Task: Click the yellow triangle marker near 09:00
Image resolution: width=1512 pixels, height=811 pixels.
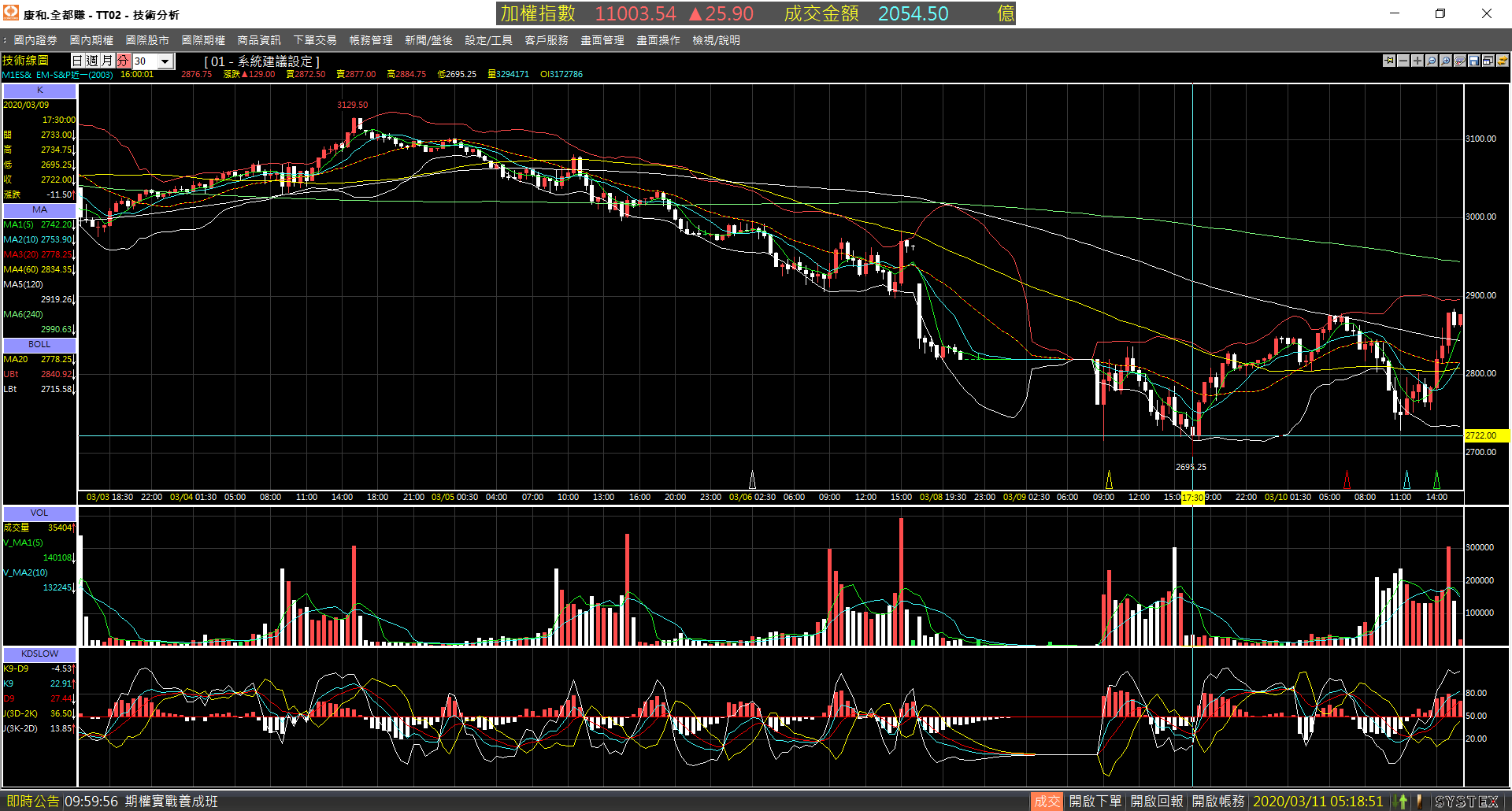Action: tap(1109, 480)
